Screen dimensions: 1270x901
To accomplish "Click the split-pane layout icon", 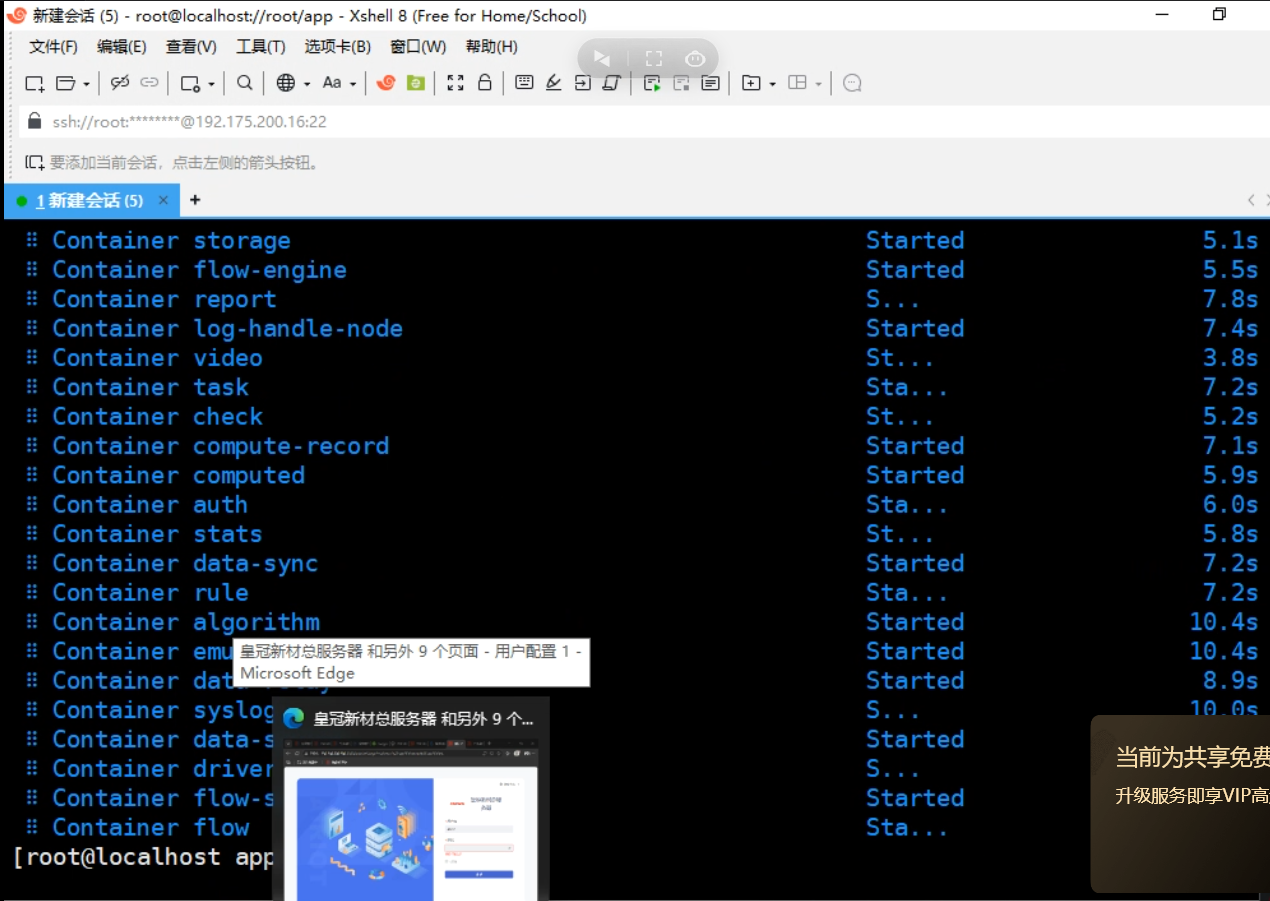I will click(798, 83).
